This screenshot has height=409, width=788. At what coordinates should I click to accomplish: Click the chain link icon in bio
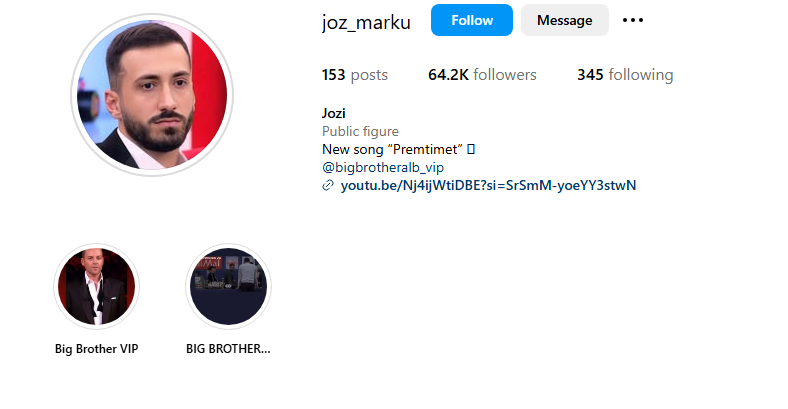328,185
